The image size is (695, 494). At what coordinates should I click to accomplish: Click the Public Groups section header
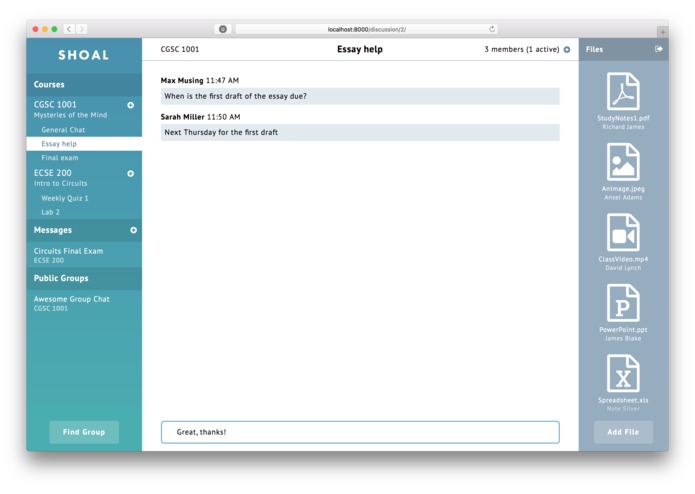pyautogui.click(x=84, y=278)
